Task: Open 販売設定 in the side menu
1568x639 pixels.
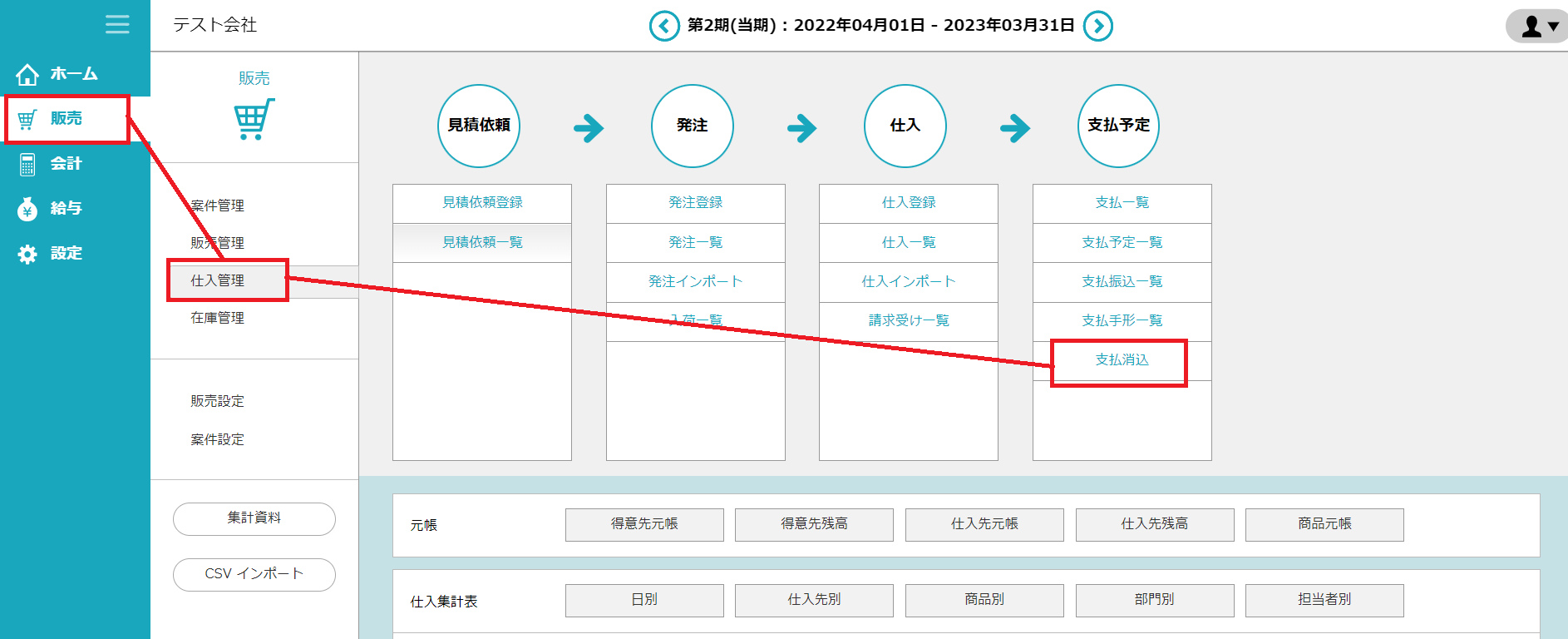Action: click(x=218, y=401)
